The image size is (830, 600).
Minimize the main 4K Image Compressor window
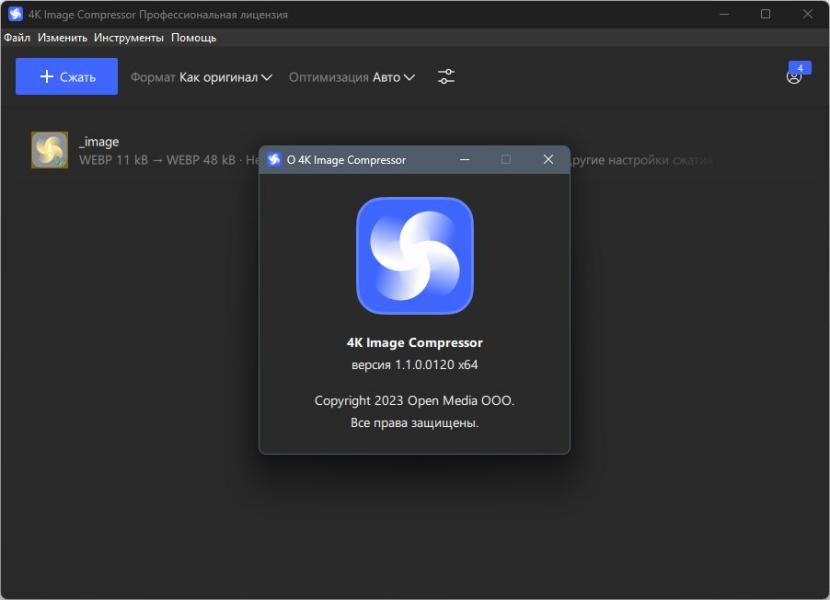724,14
